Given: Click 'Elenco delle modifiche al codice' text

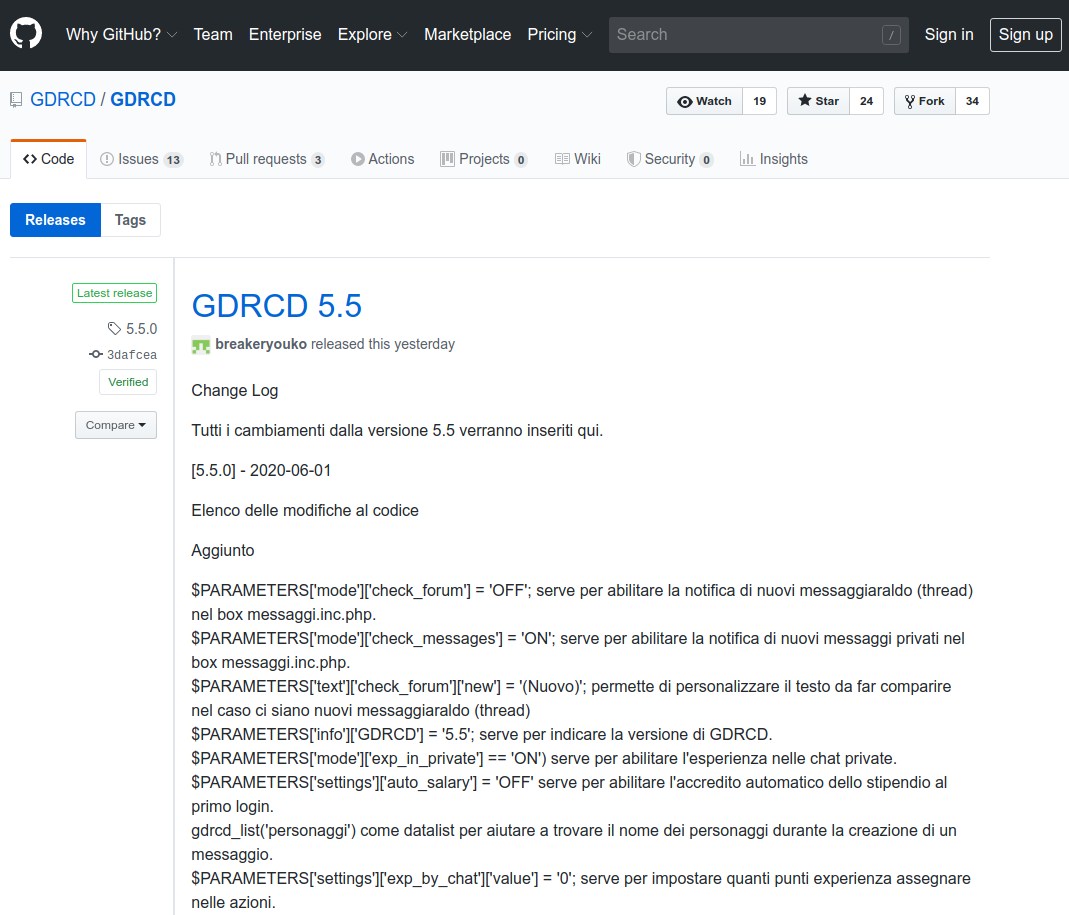Looking at the screenshot, I should pos(305,510).
